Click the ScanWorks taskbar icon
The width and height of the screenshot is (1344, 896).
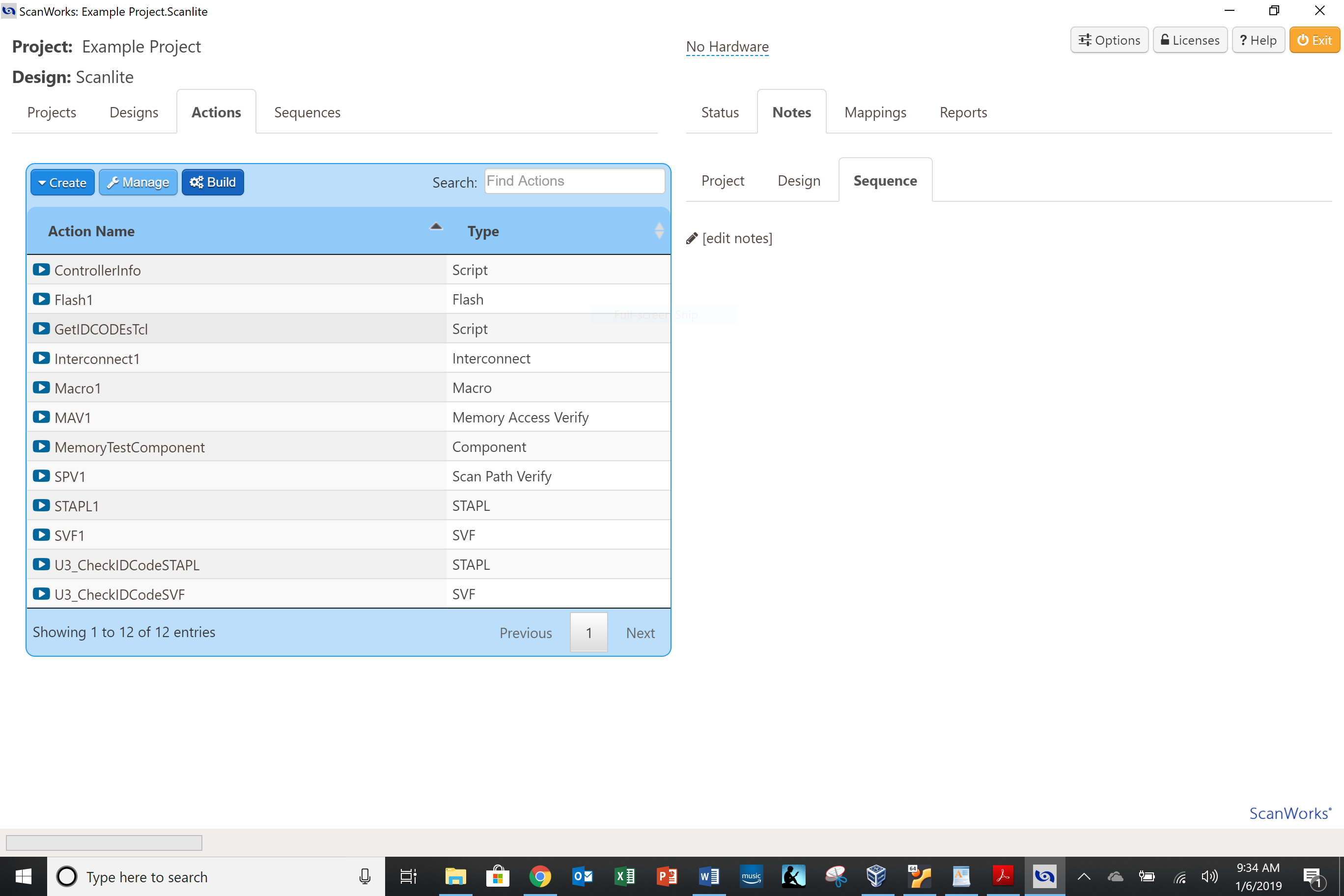1044,876
